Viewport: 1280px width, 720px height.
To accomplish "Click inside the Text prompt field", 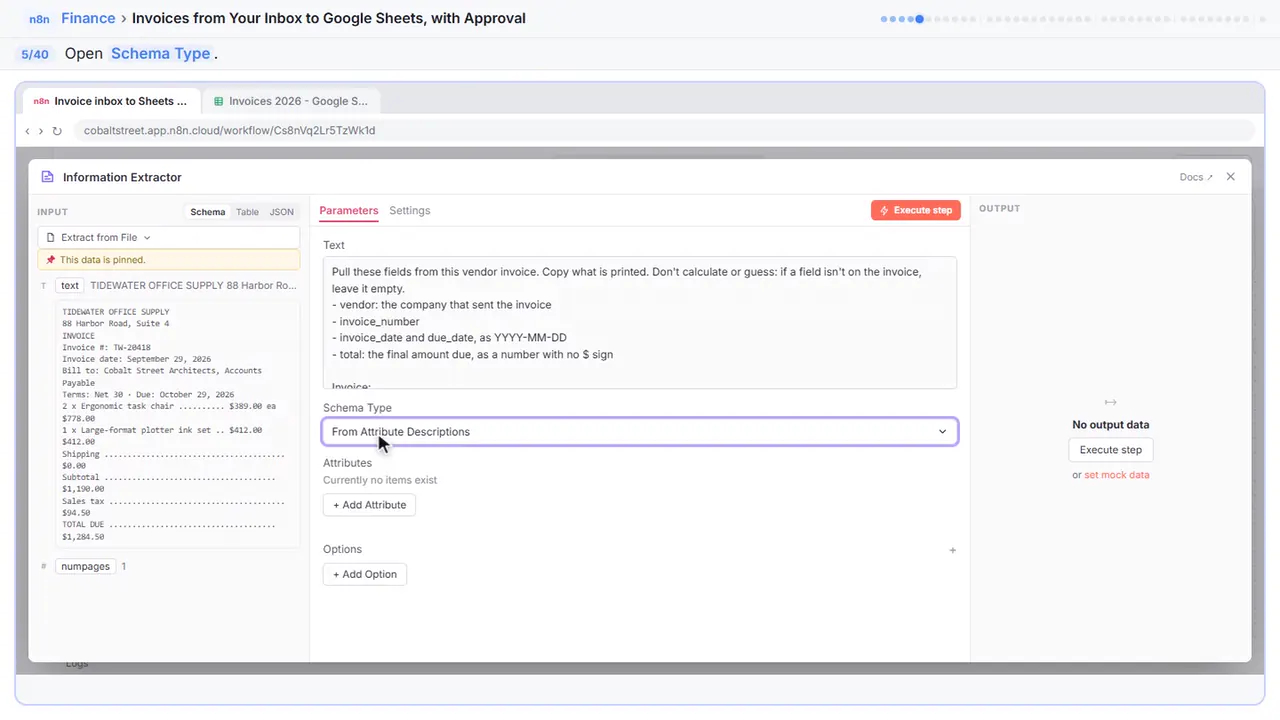I will click(640, 323).
